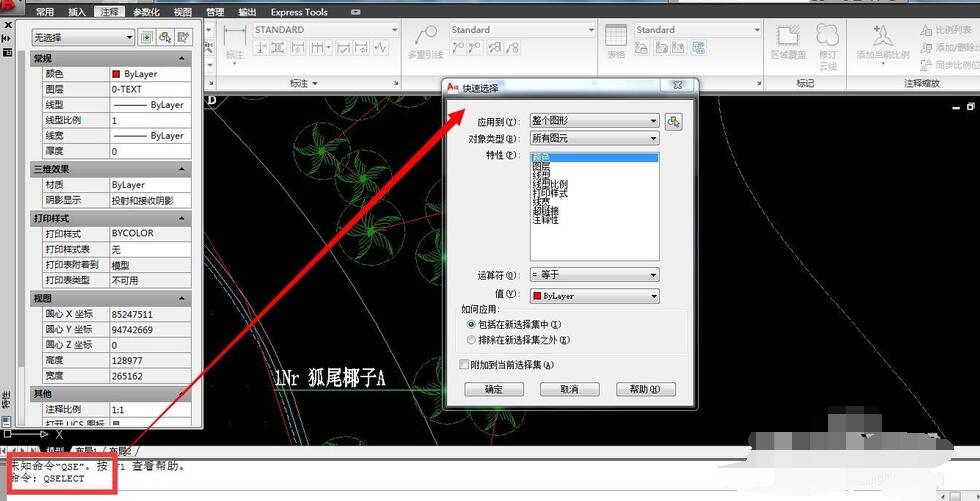
Task: Open the 值 ByLayer value dropdown
Action: [x=594, y=296]
